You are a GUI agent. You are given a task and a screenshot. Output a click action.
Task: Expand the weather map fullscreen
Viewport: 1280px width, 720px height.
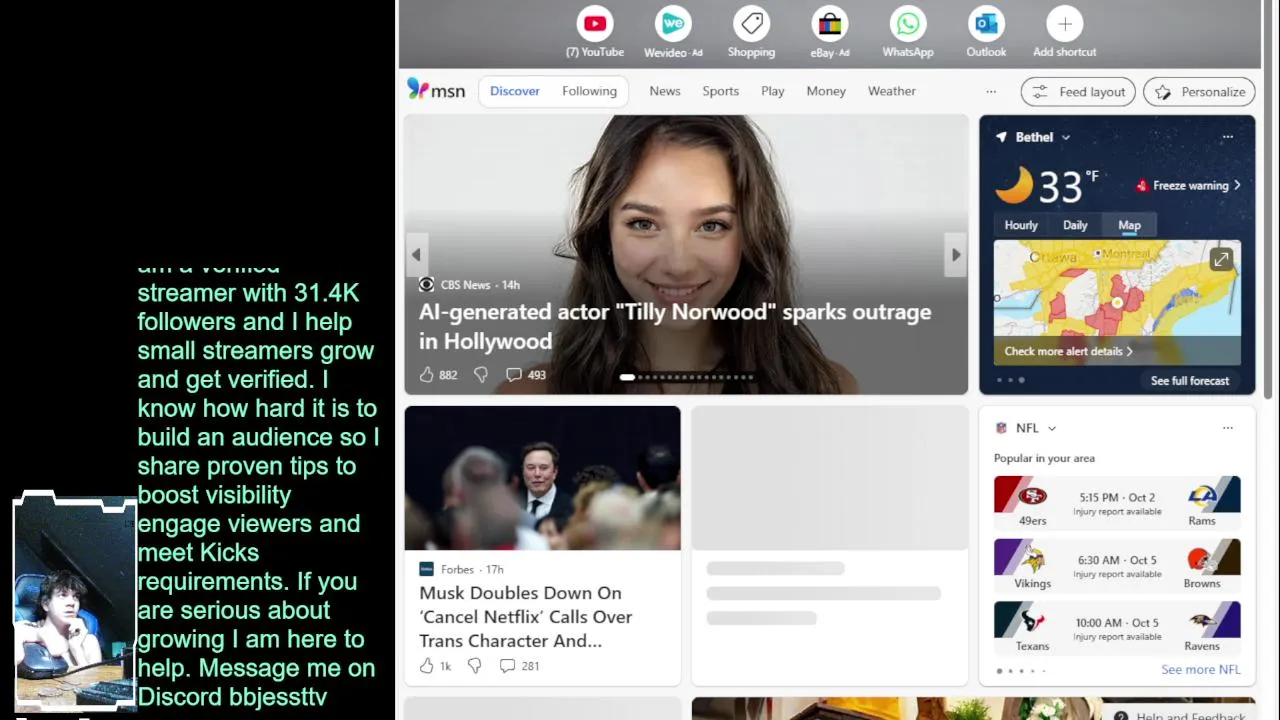click(1221, 260)
